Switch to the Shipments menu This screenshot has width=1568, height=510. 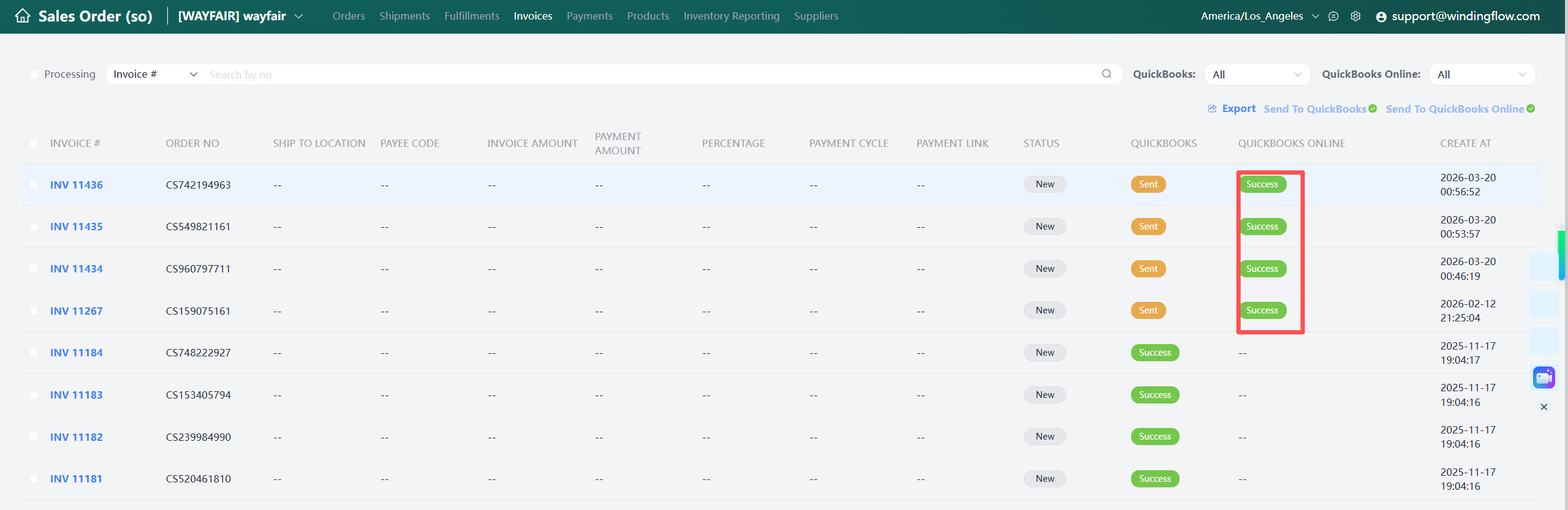pyautogui.click(x=404, y=16)
